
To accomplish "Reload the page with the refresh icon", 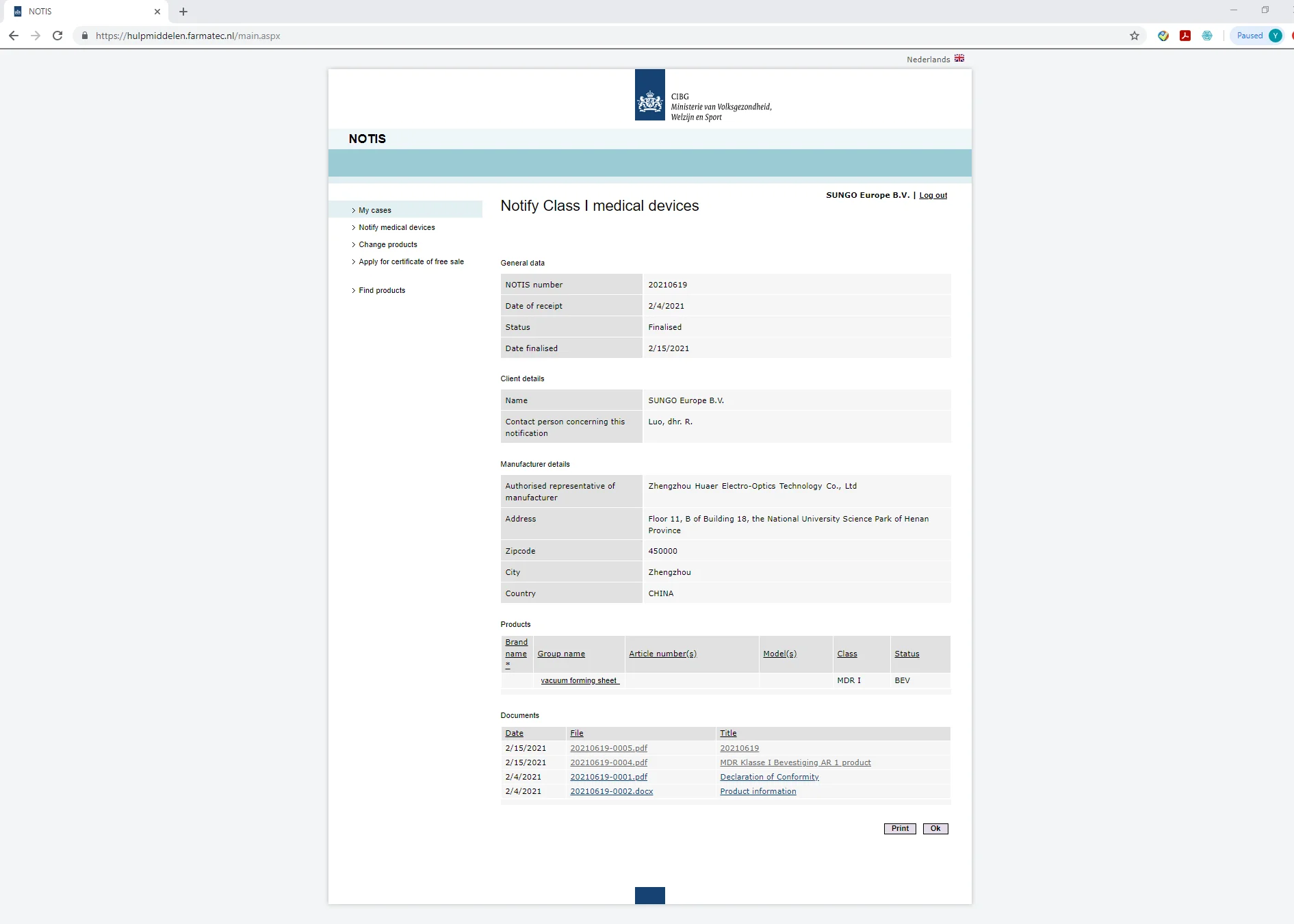I will pyautogui.click(x=57, y=36).
